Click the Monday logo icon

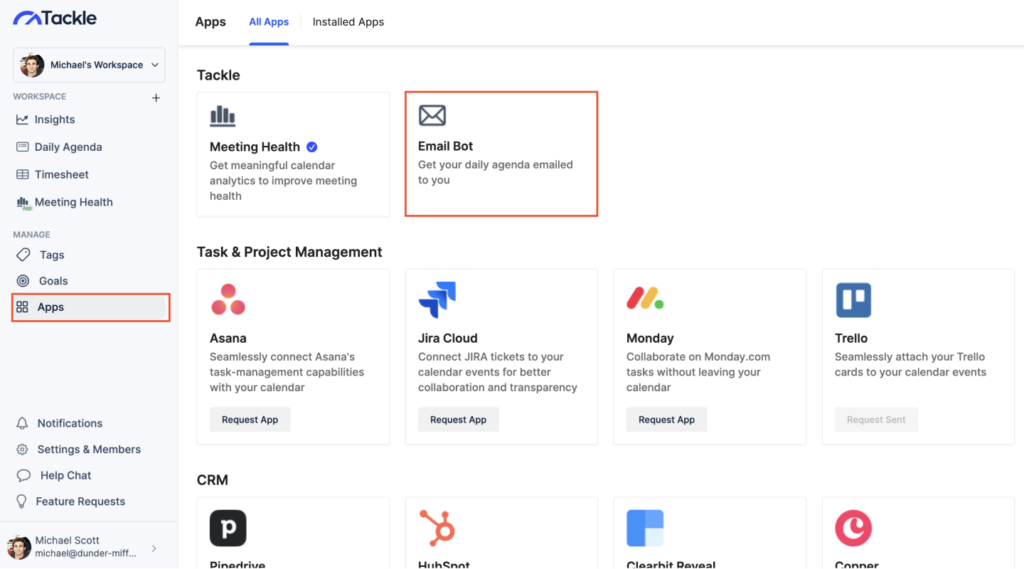click(x=645, y=298)
